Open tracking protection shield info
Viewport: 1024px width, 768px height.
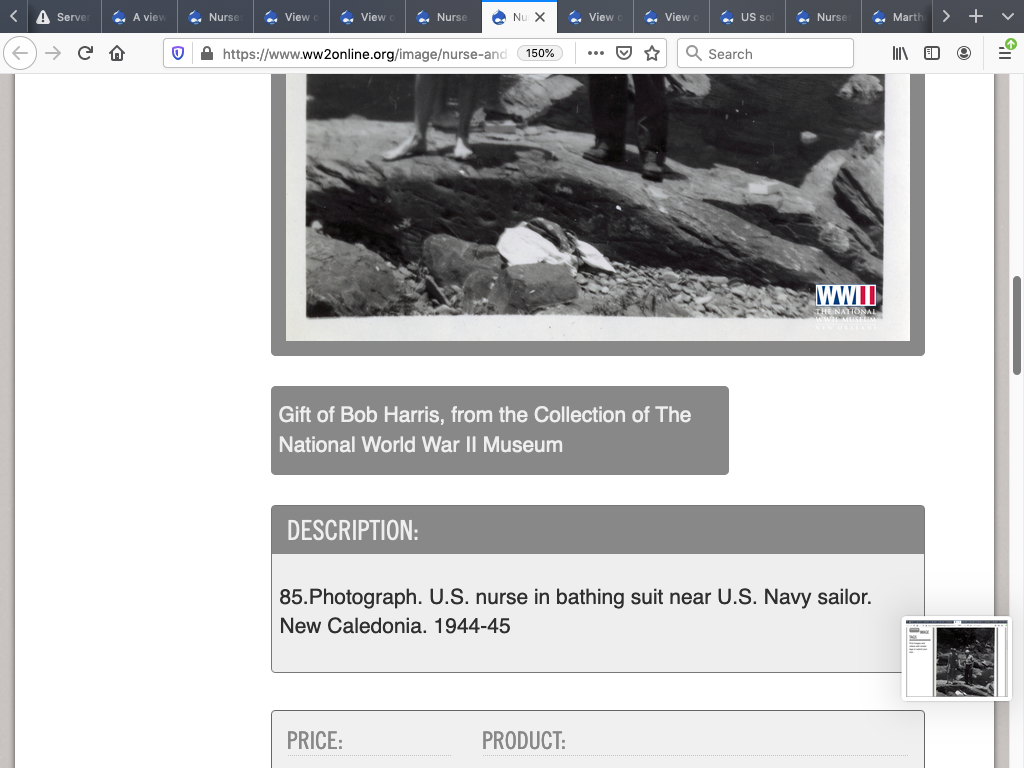click(x=178, y=54)
